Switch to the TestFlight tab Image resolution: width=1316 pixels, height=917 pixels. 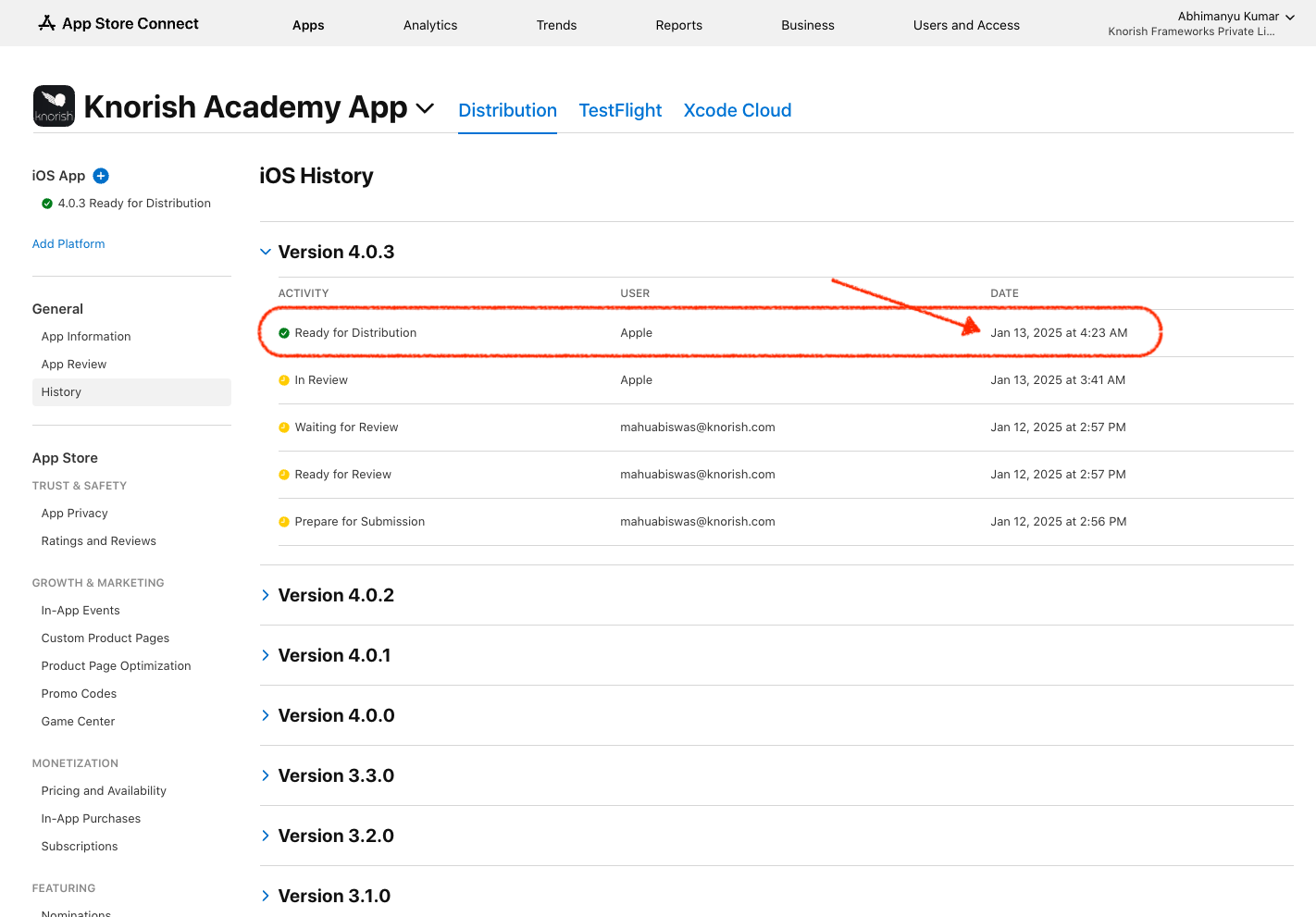620,110
